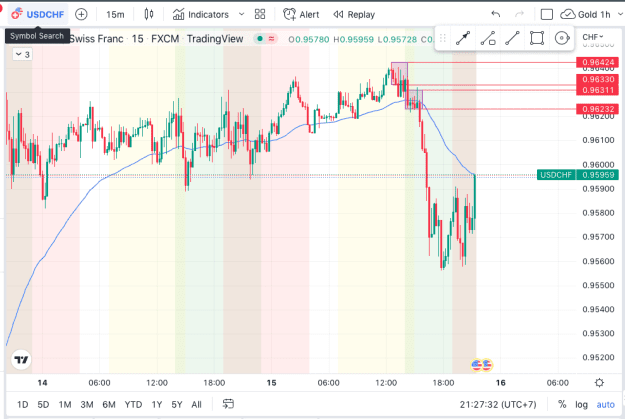
Task: Set the date range to 5D
Action: [43, 405]
